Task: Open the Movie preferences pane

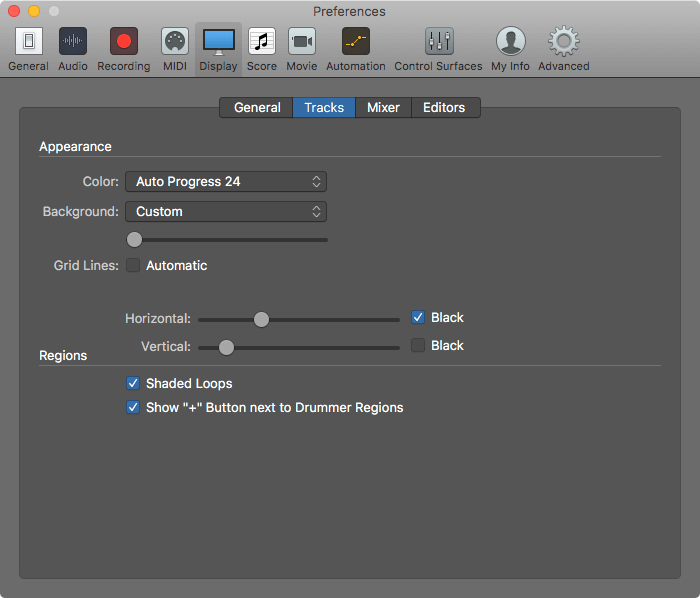Action: click(302, 49)
